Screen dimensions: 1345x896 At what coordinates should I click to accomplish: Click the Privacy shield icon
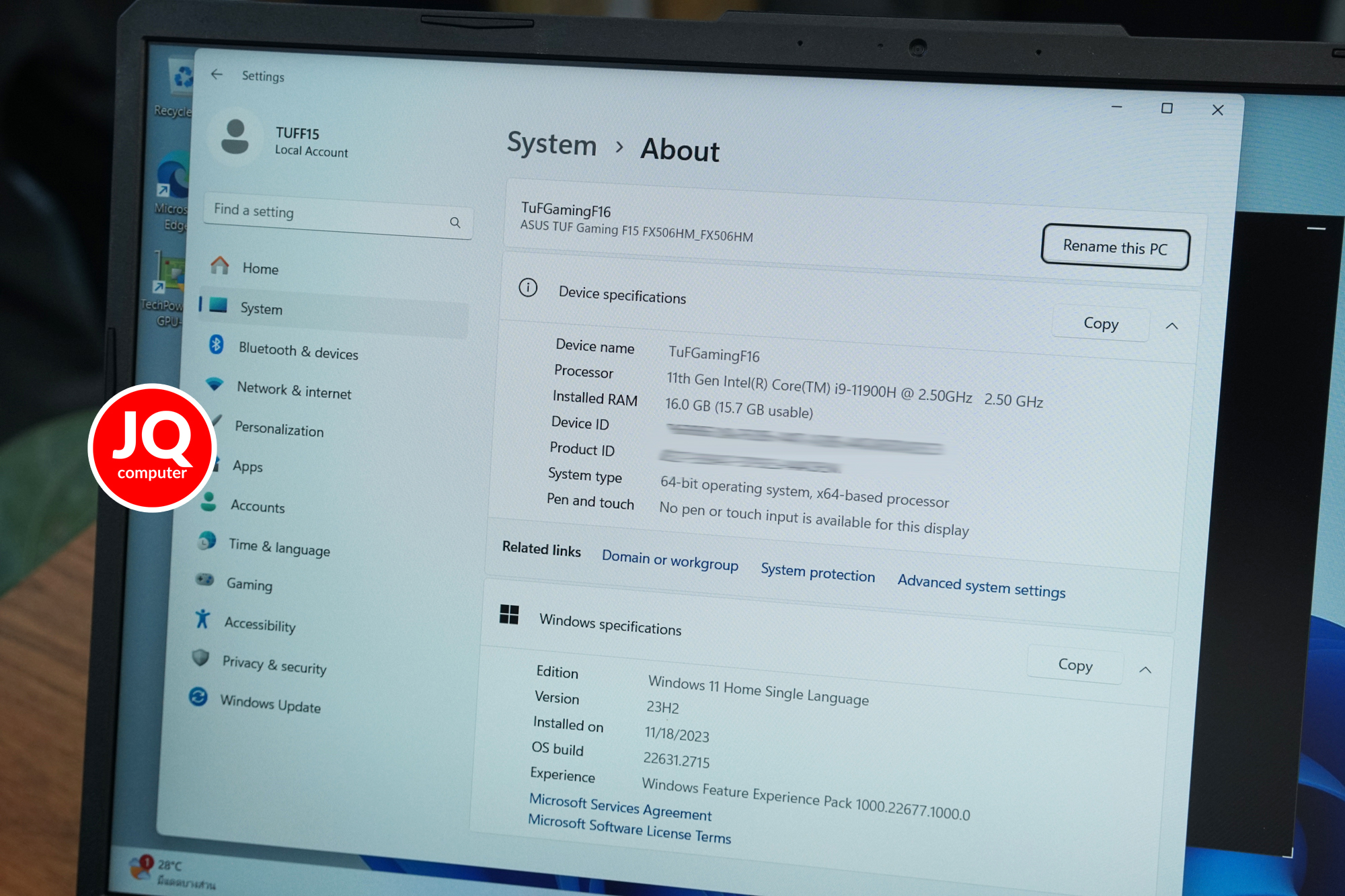click(200, 657)
